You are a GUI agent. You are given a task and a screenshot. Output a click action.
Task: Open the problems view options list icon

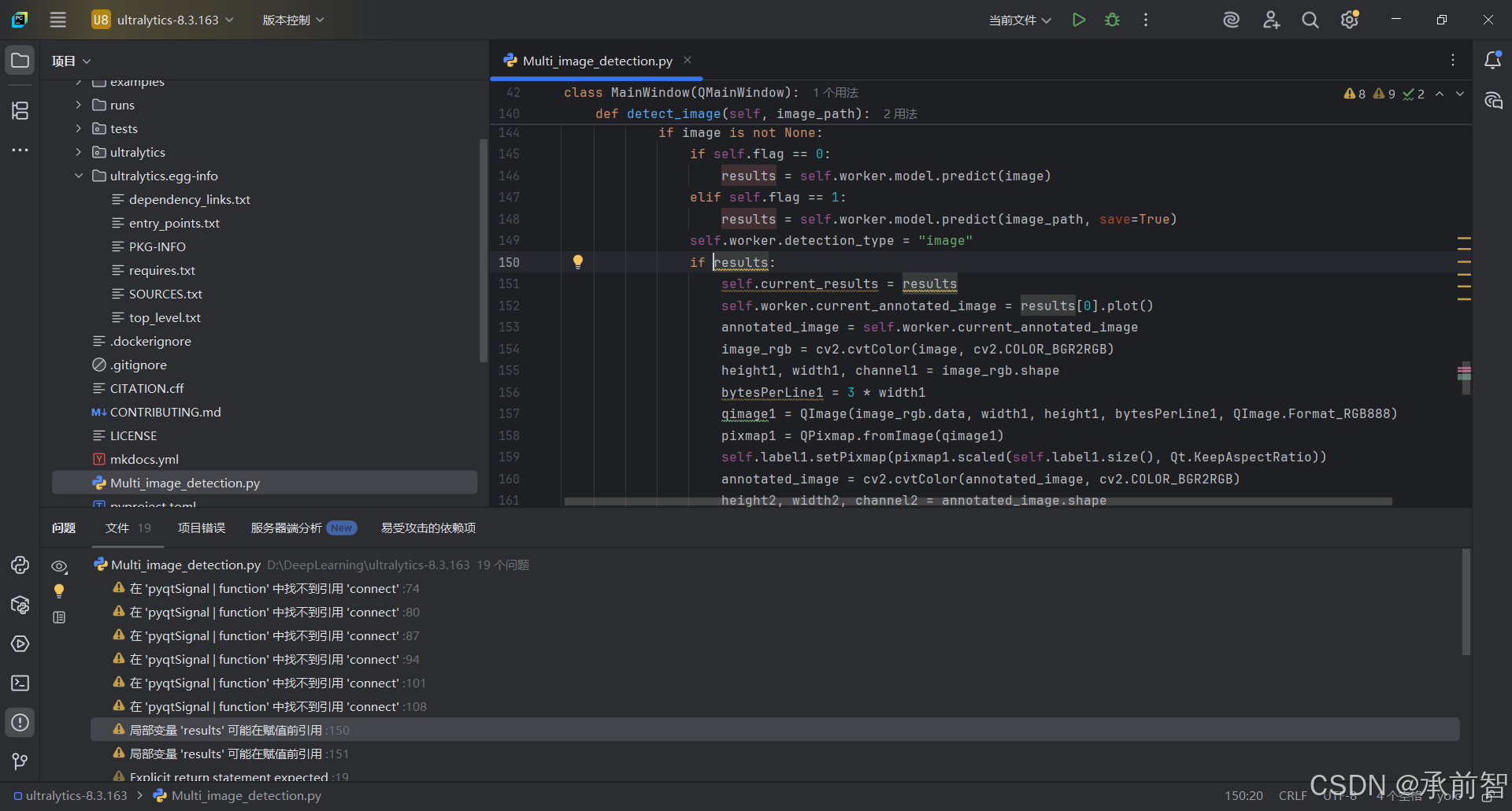coord(59,617)
